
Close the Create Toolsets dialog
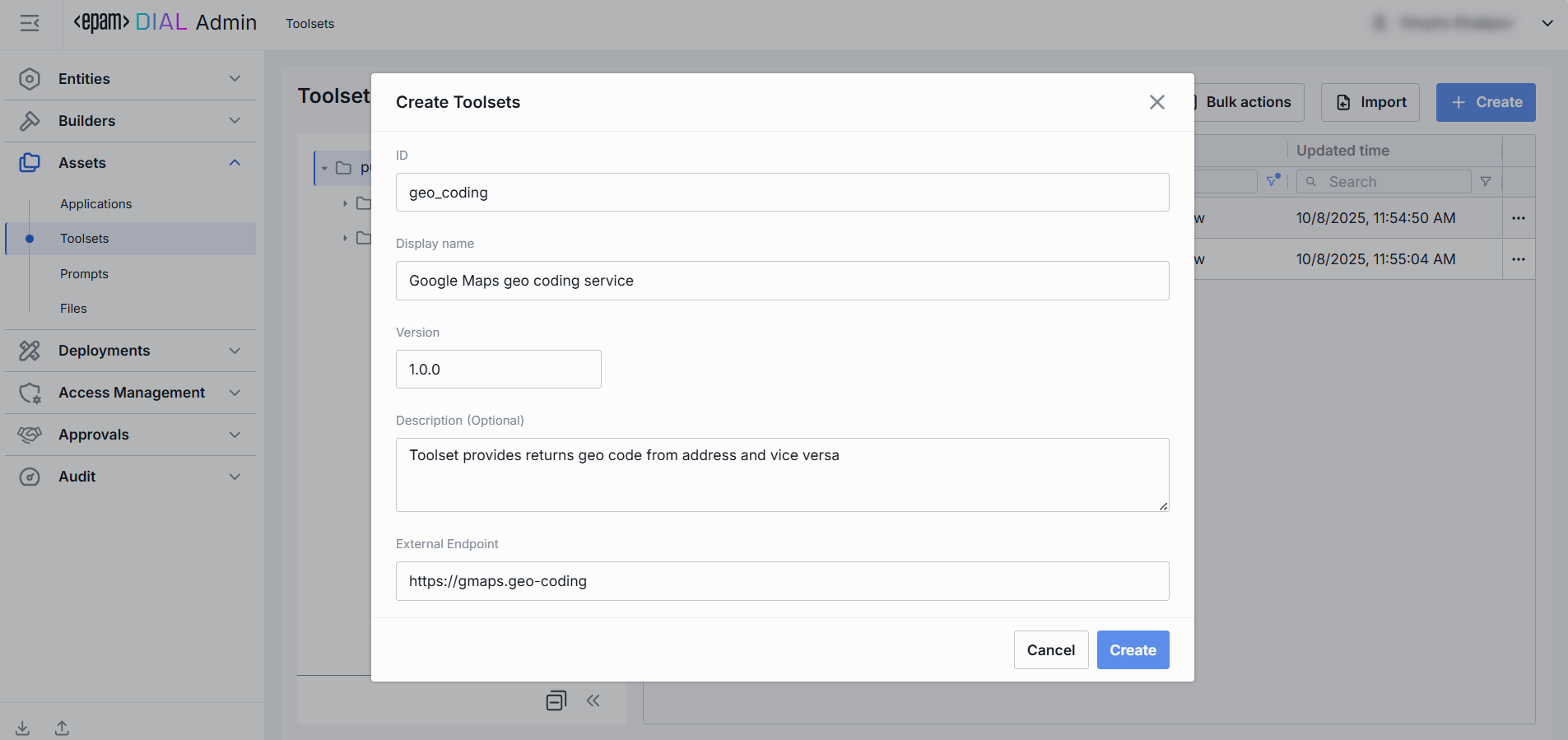[1156, 102]
